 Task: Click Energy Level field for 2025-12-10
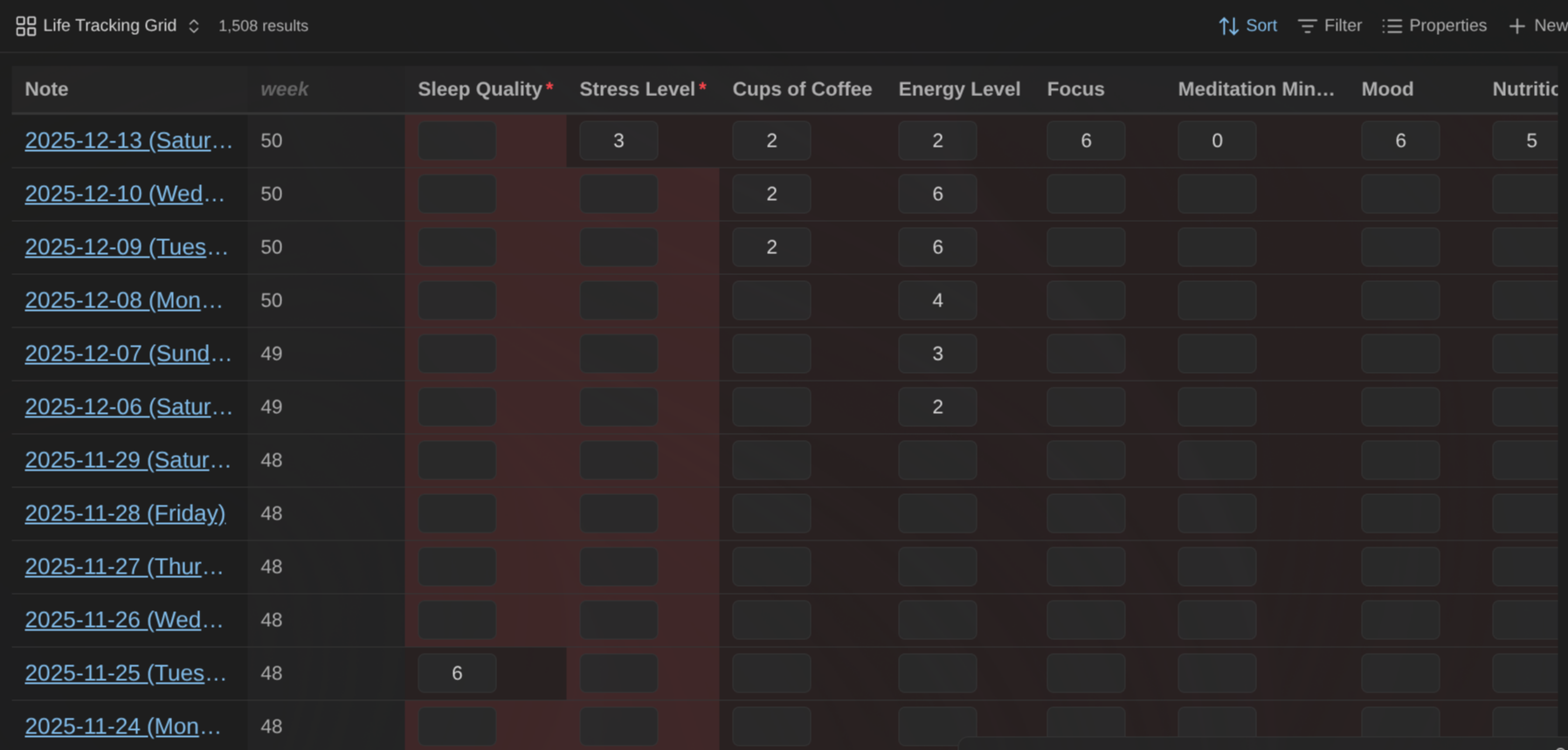(x=937, y=194)
